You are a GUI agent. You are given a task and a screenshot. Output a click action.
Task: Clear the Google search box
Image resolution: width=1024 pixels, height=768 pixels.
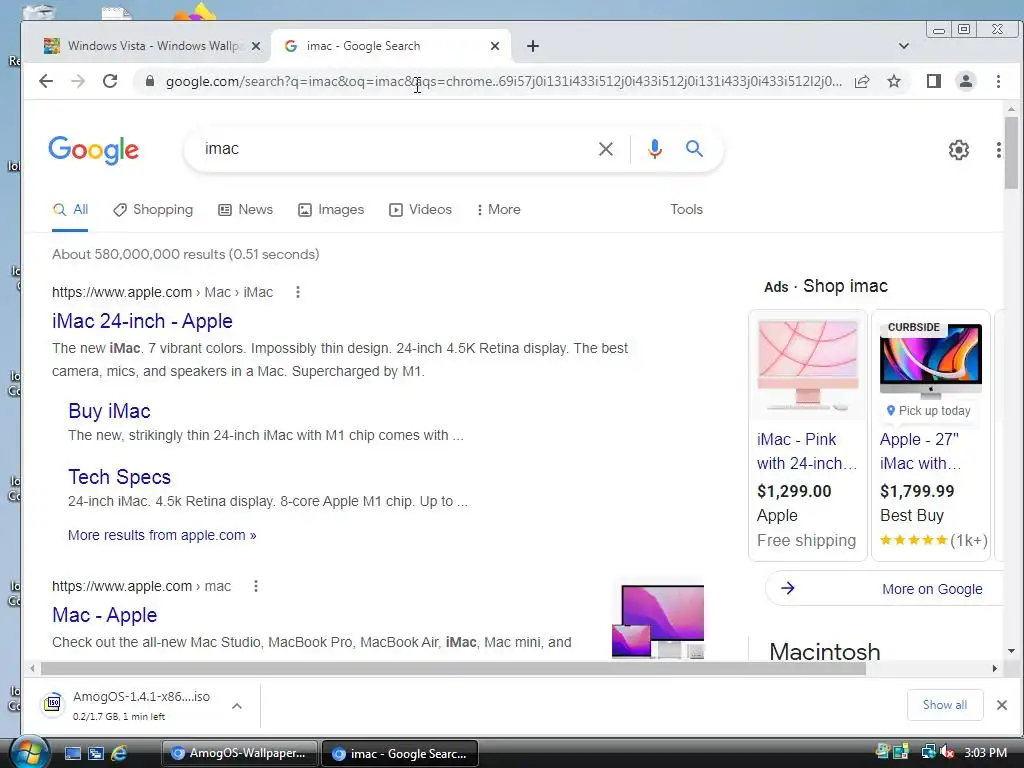point(605,149)
